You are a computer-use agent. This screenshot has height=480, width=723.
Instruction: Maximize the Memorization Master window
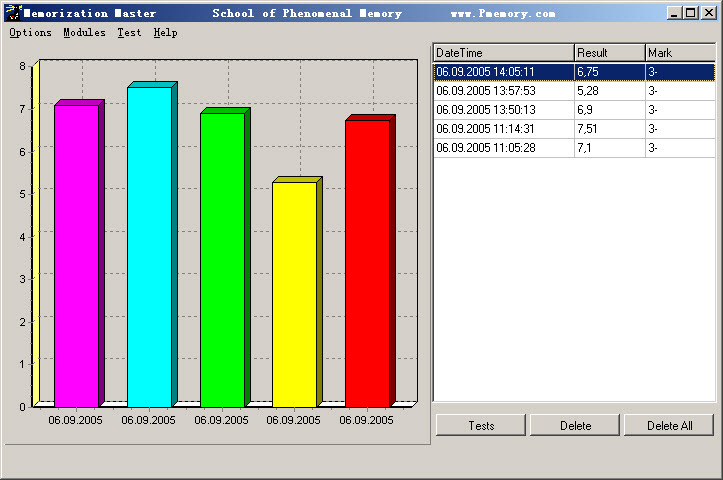[x=691, y=13]
